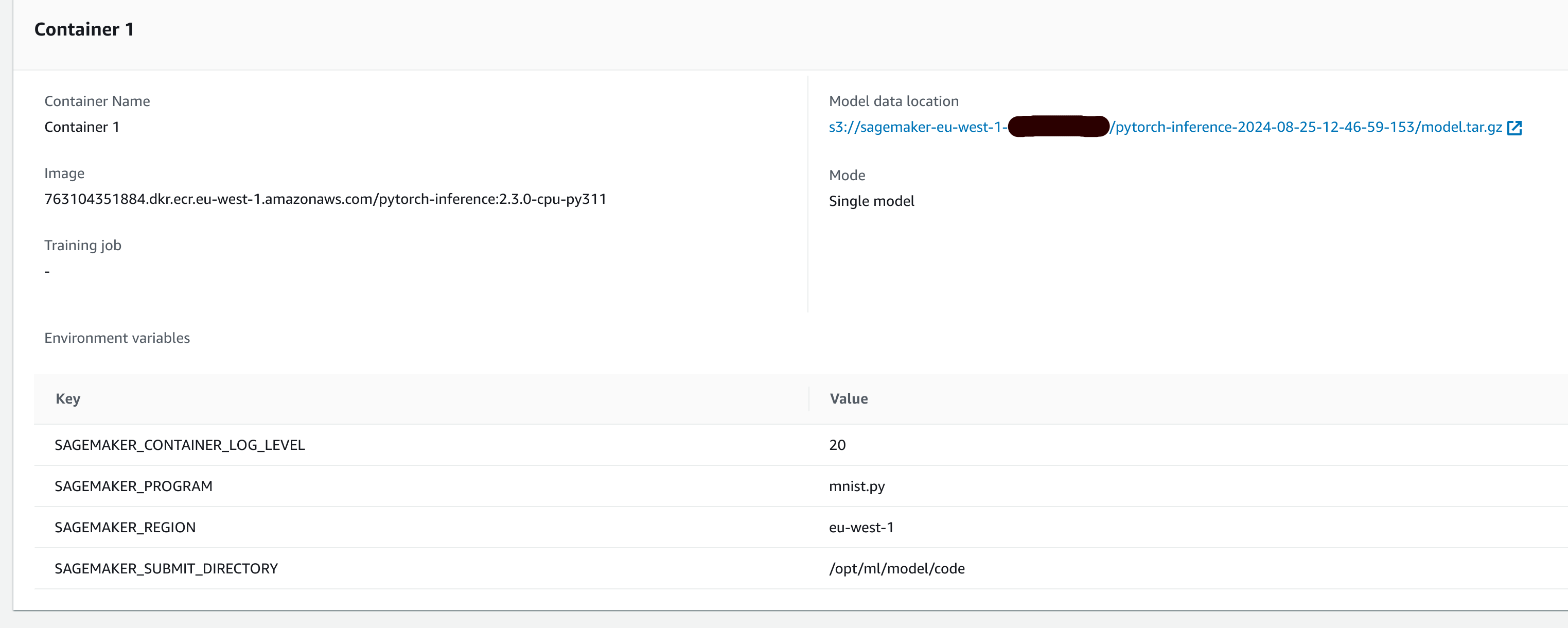This screenshot has height=628, width=1568.
Task: Click the Single model mode value
Action: 871,201
